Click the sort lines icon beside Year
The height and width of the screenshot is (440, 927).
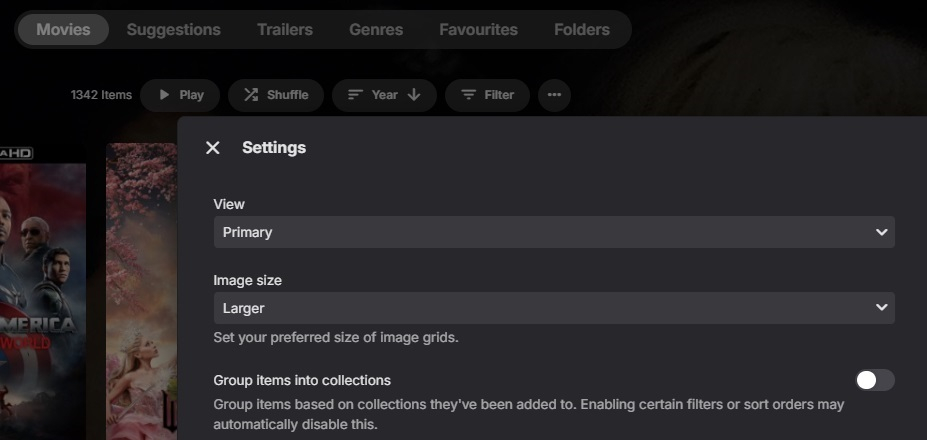tap(354, 95)
